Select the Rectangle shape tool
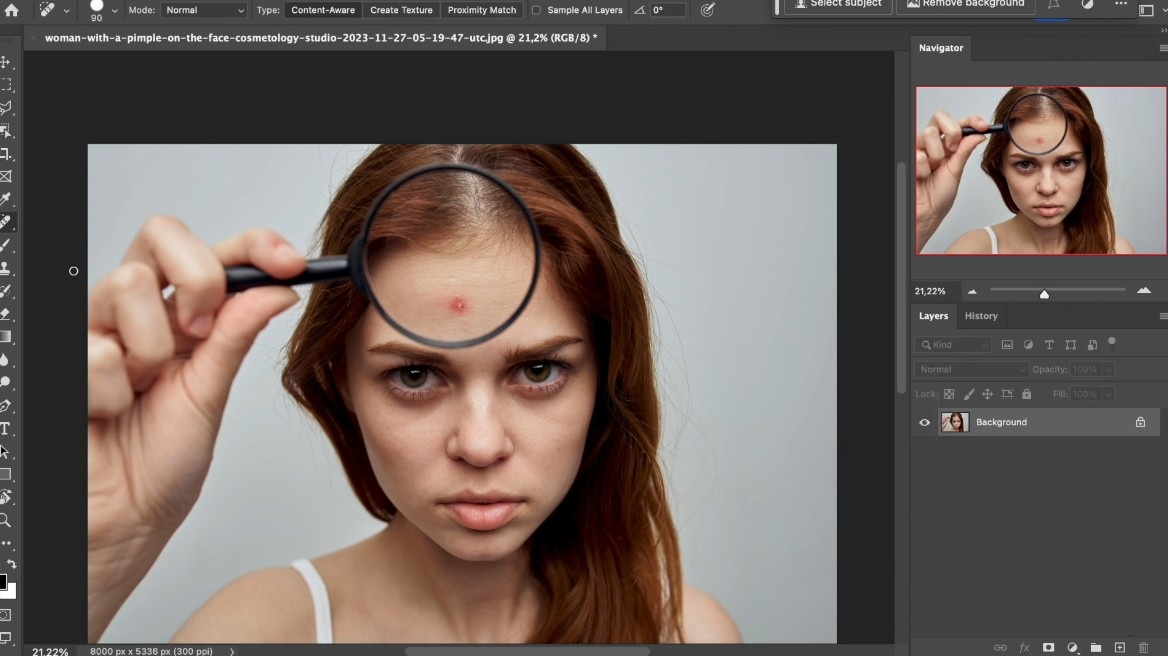The width and height of the screenshot is (1168, 656). click(6, 474)
